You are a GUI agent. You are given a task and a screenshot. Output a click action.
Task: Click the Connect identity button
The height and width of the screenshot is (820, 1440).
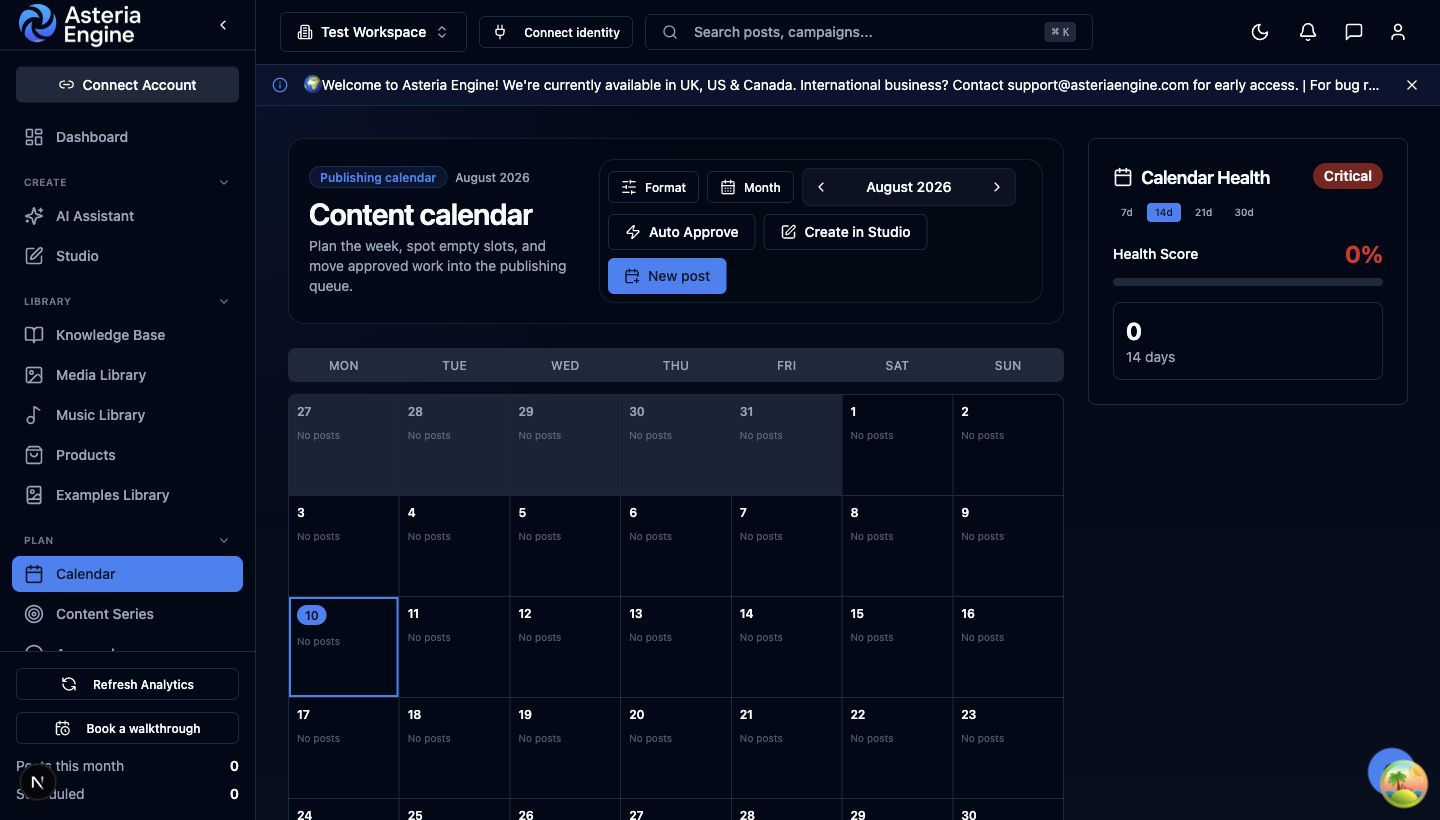tap(556, 32)
